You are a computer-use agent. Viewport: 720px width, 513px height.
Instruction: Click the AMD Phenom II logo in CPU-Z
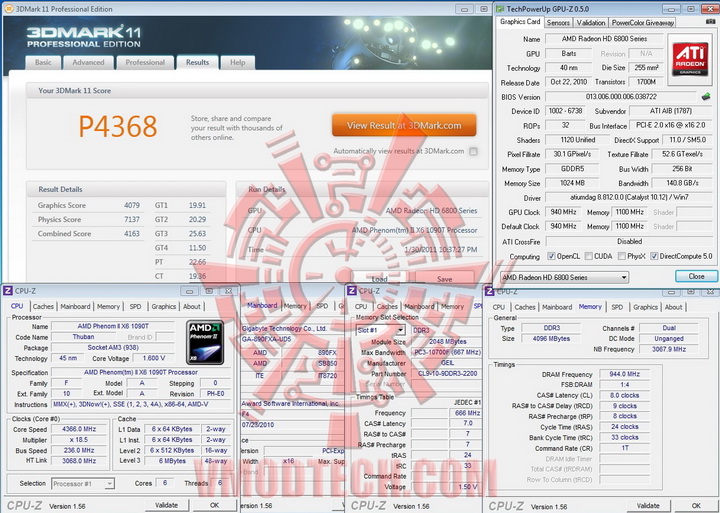point(206,343)
